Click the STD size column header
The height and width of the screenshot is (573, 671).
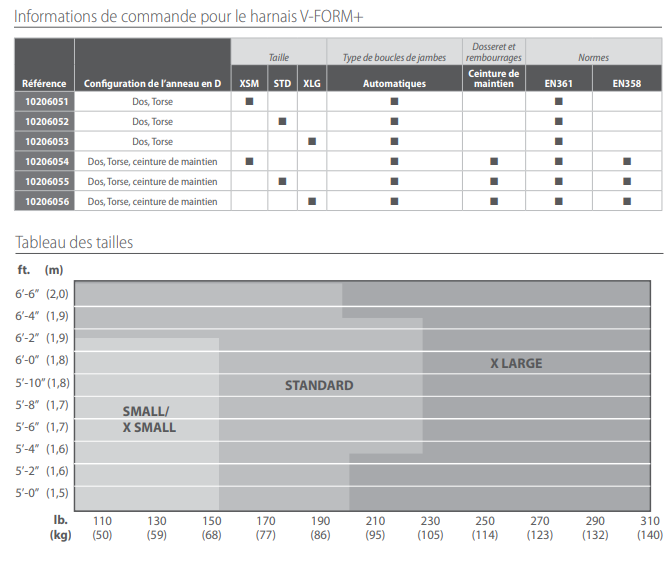(x=282, y=84)
